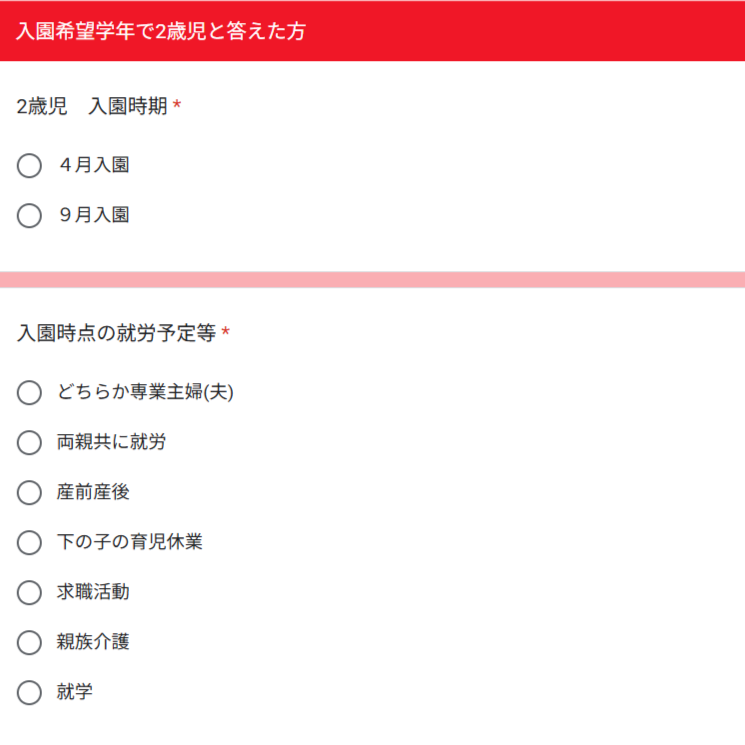Click the 求職活動 label text

(x=93, y=592)
